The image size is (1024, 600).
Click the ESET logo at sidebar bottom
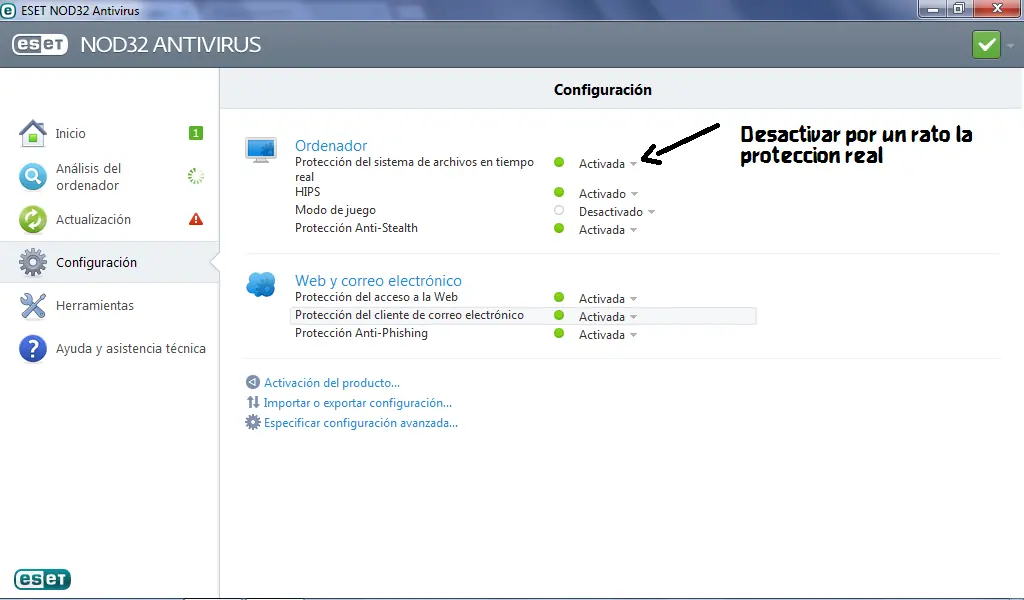point(42,579)
